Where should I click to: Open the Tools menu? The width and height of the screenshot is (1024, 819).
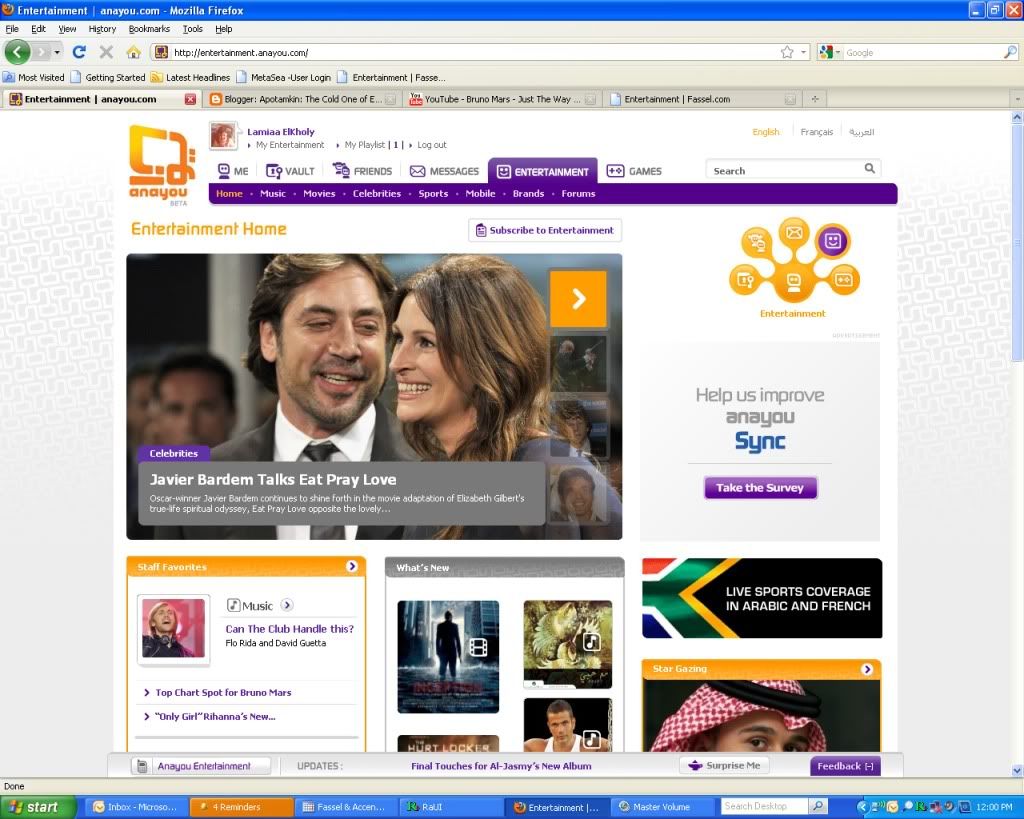193,29
